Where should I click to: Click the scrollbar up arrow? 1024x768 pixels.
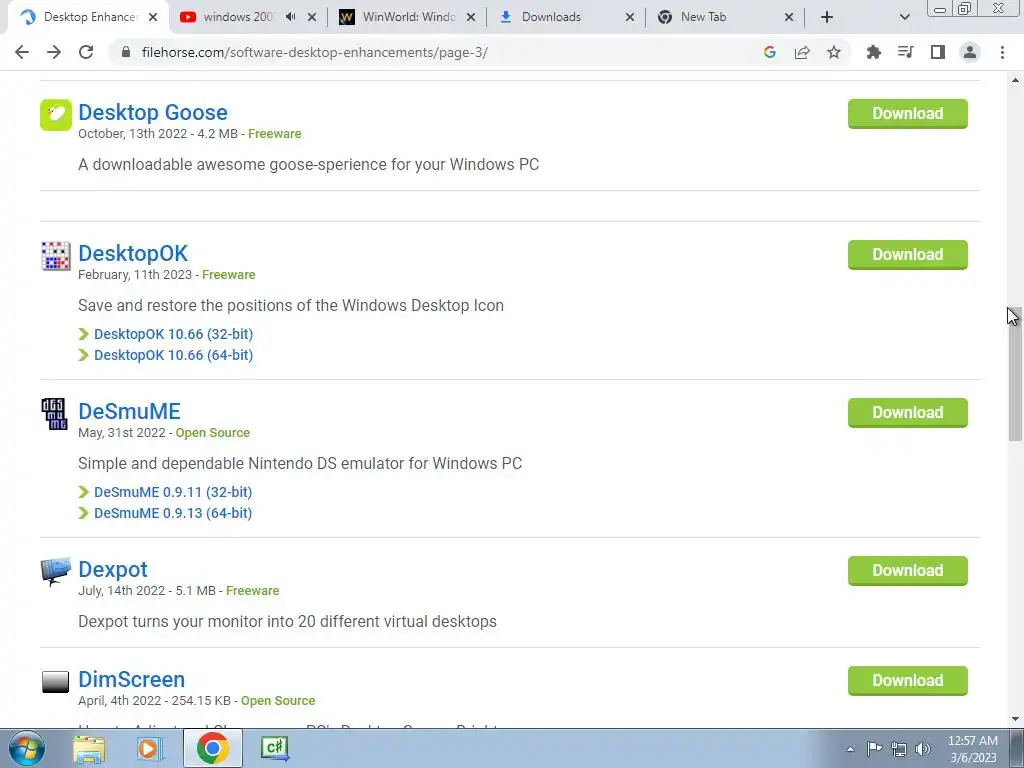[1015, 80]
